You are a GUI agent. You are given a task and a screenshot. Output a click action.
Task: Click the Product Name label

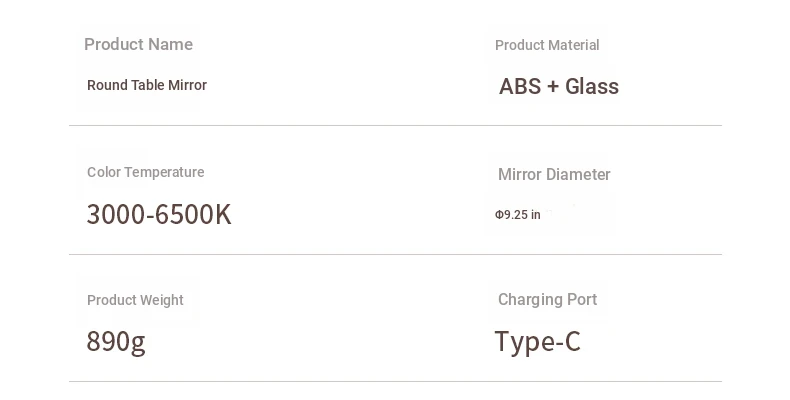point(138,45)
